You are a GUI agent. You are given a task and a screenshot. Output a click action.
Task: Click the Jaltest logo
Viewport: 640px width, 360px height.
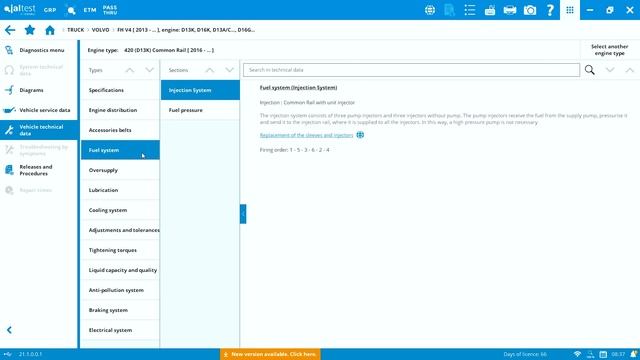(x=20, y=9)
